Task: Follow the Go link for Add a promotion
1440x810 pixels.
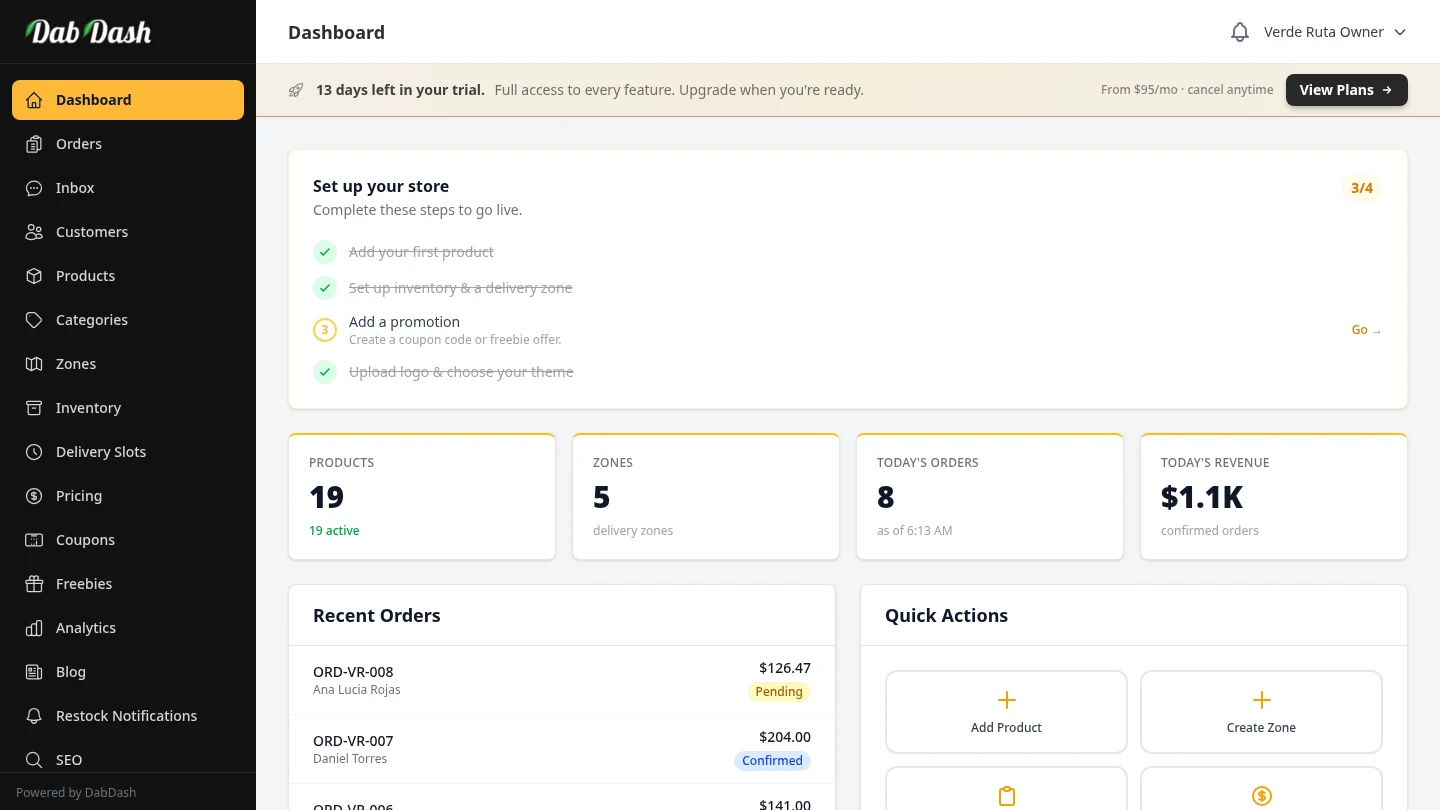Action: click(x=1365, y=329)
